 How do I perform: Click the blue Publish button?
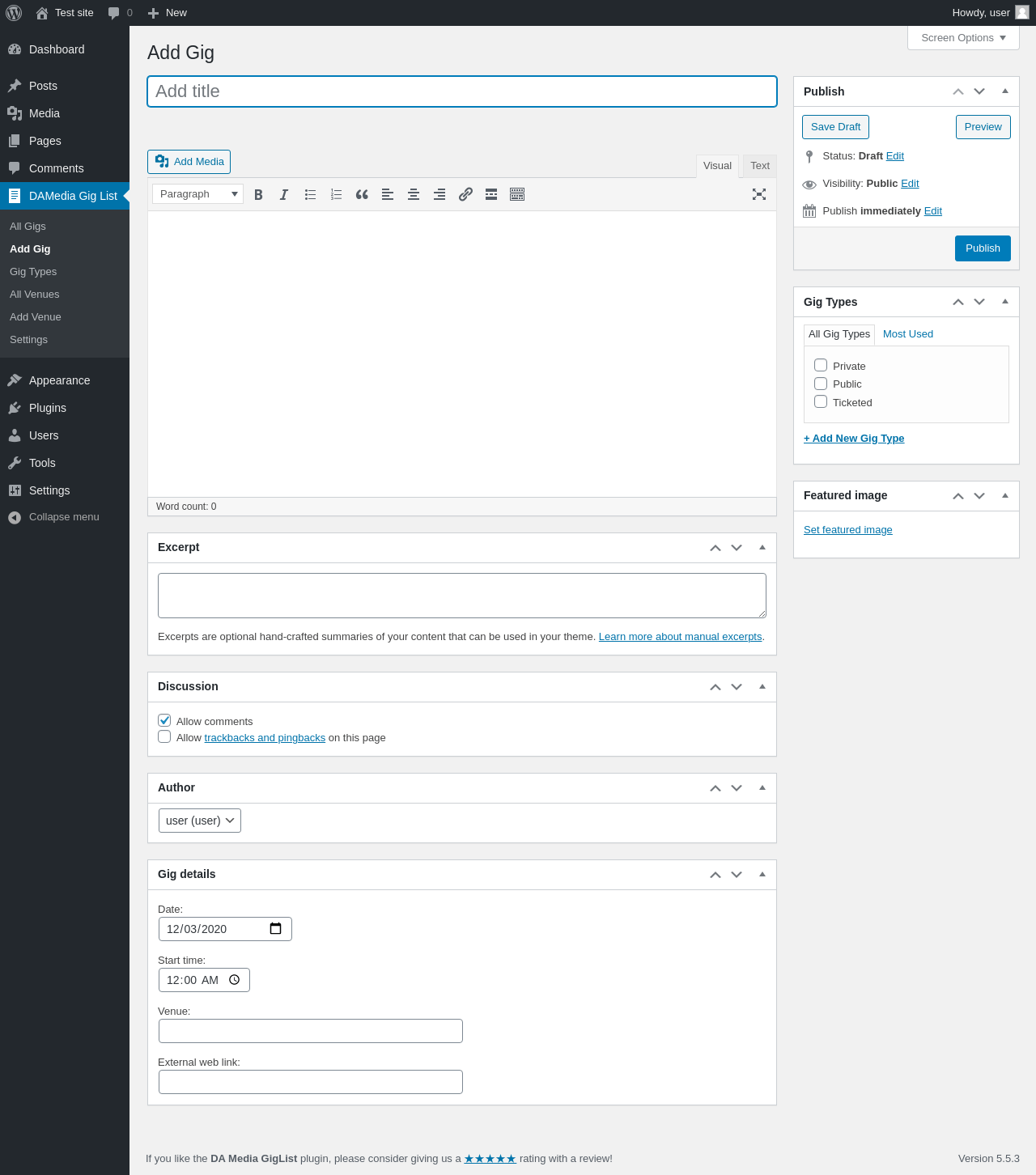pyautogui.click(x=983, y=248)
